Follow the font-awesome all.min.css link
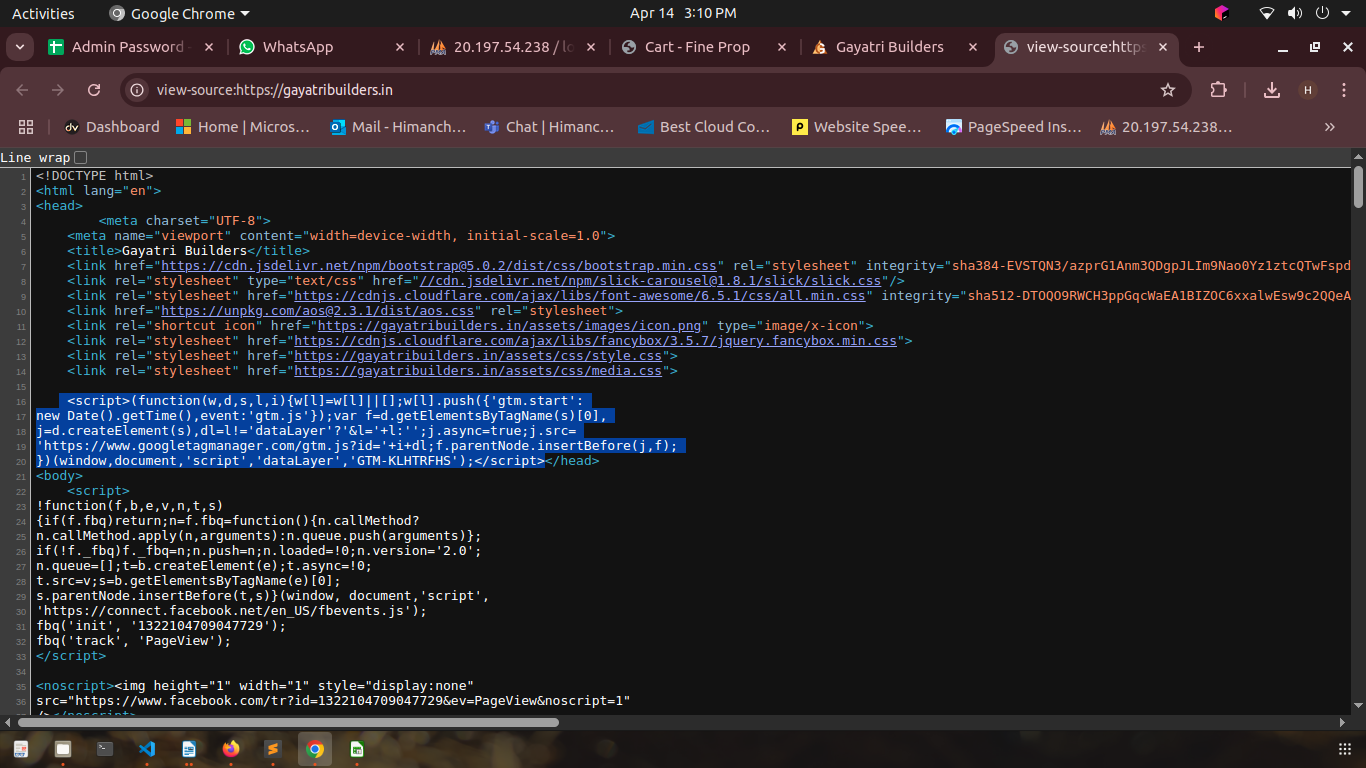This screenshot has width=1366, height=768. (x=580, y=296)
